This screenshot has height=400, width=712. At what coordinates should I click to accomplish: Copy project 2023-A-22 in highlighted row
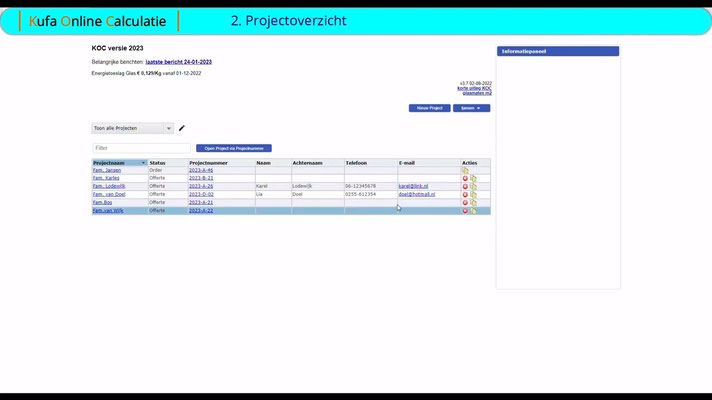click(473, 211)
